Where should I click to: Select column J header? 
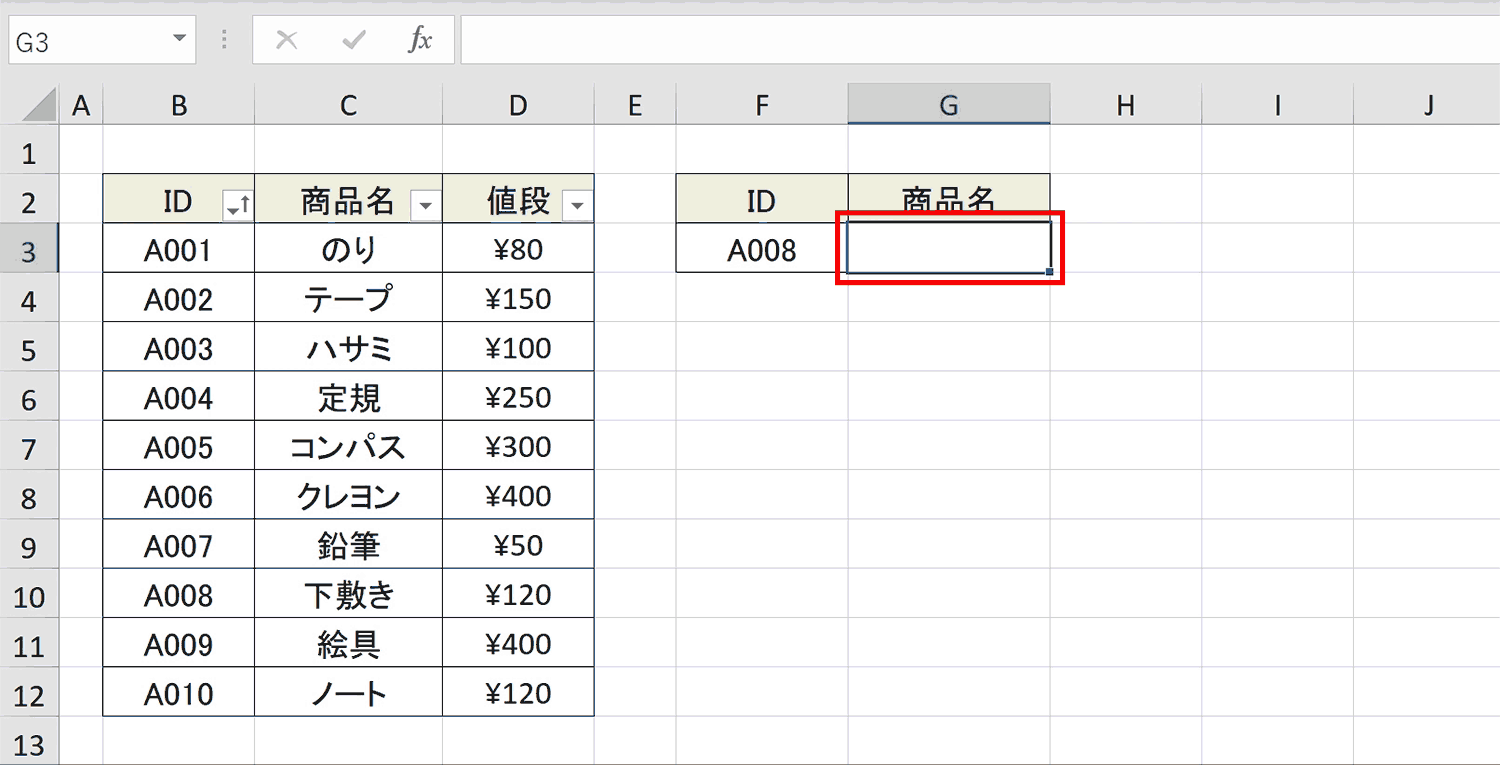pyautogui.click(x=1427, y=104)
